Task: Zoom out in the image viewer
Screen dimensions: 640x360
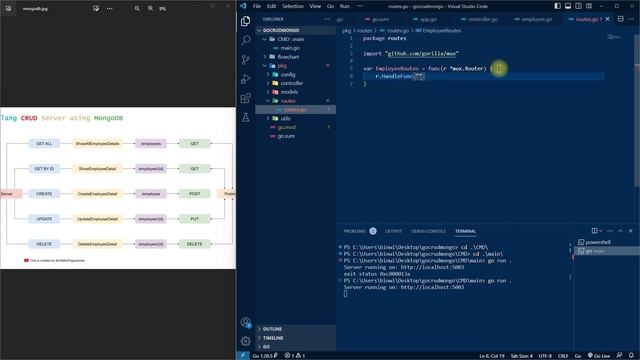Action: pyautogui.click(x=137, y=8)
